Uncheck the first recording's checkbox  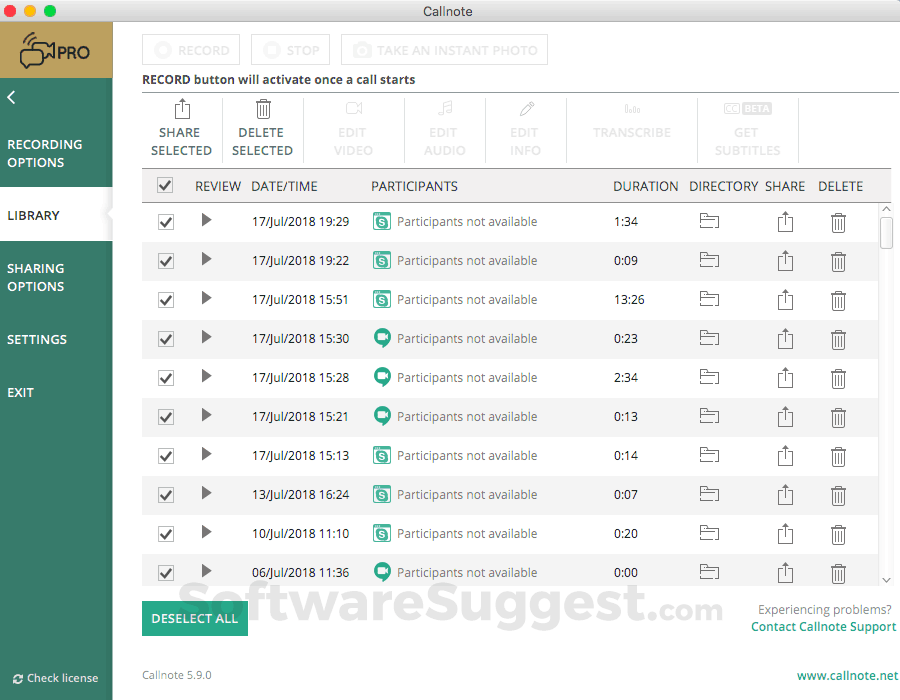[x=165, y=222]
